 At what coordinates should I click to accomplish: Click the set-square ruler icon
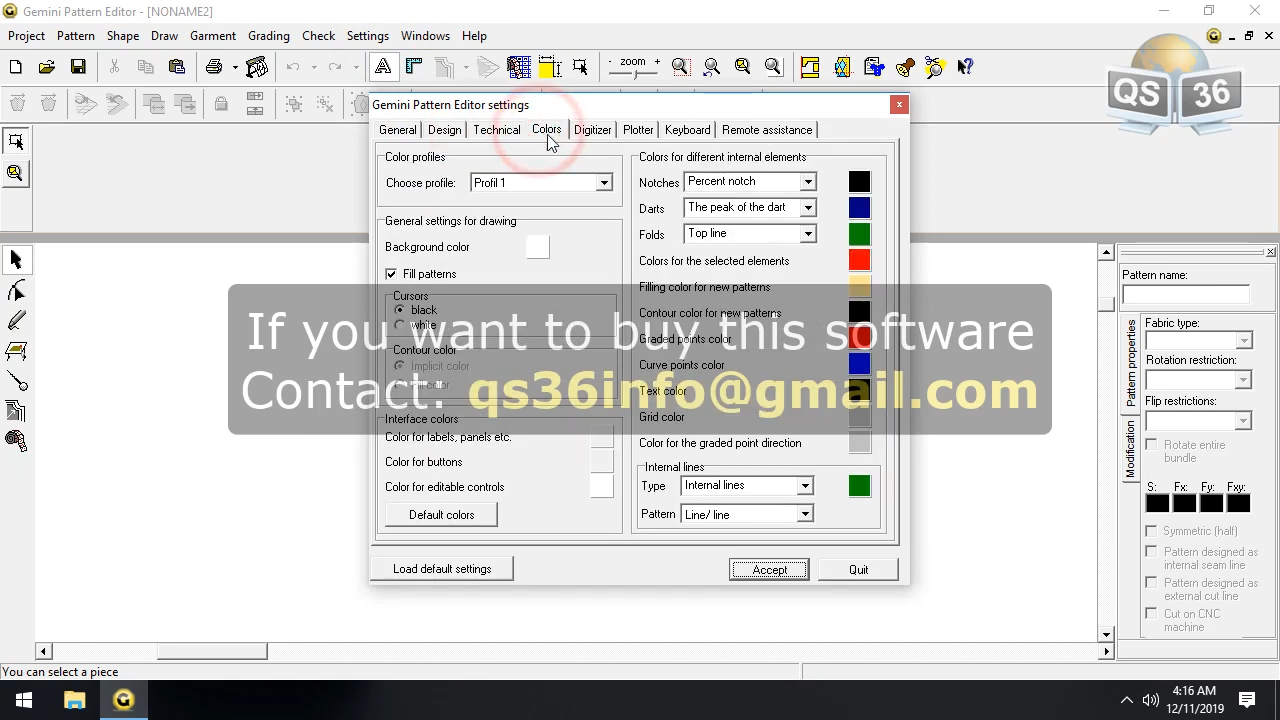414,67
